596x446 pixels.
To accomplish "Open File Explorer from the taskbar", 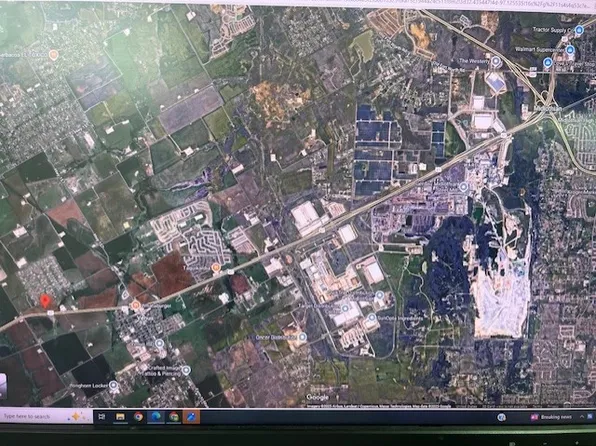I will click(x=120, y=417).
